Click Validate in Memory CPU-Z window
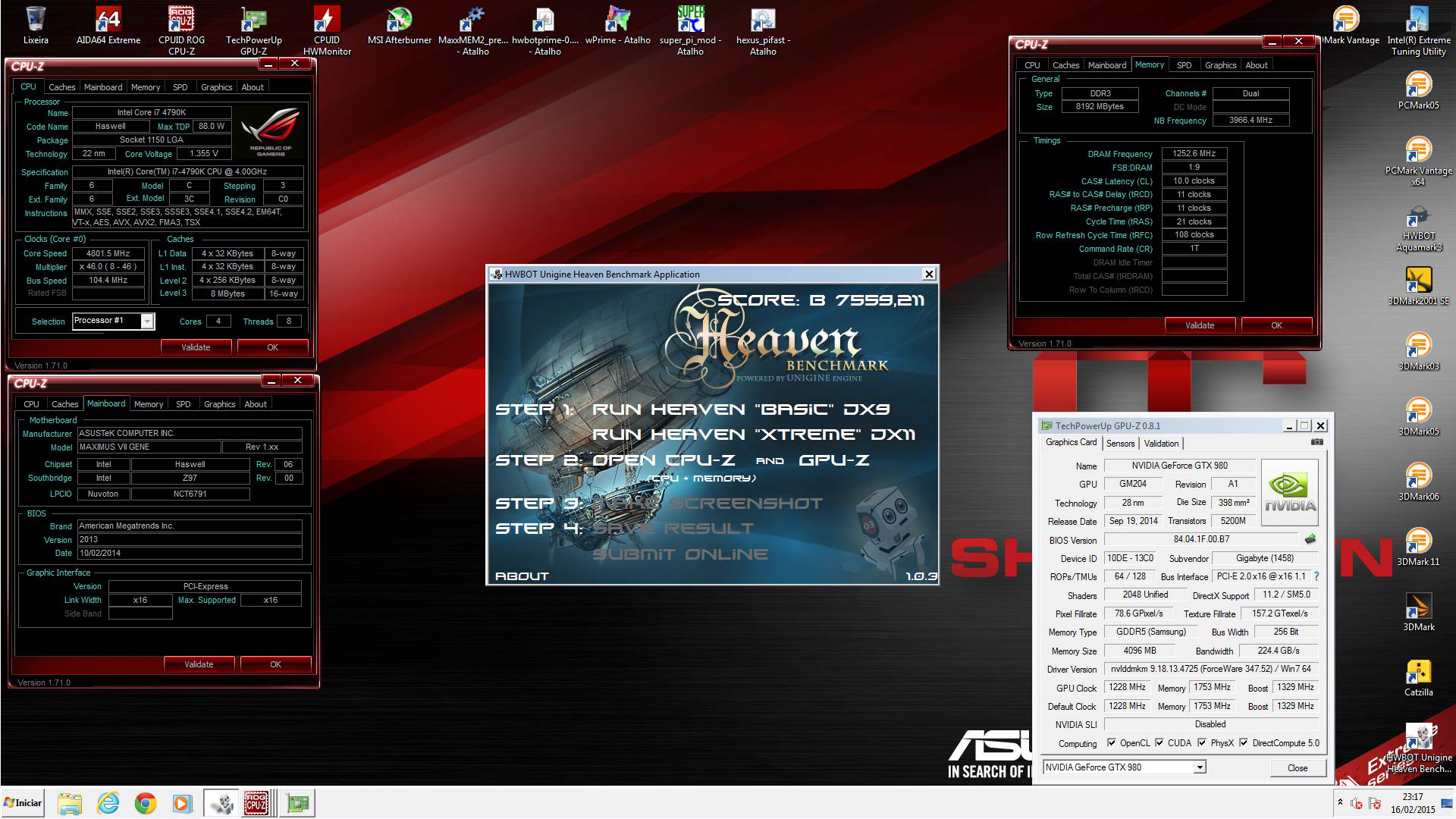Screen dimensions: 1456x819 pyautogui.click(x=1200, y=325)
